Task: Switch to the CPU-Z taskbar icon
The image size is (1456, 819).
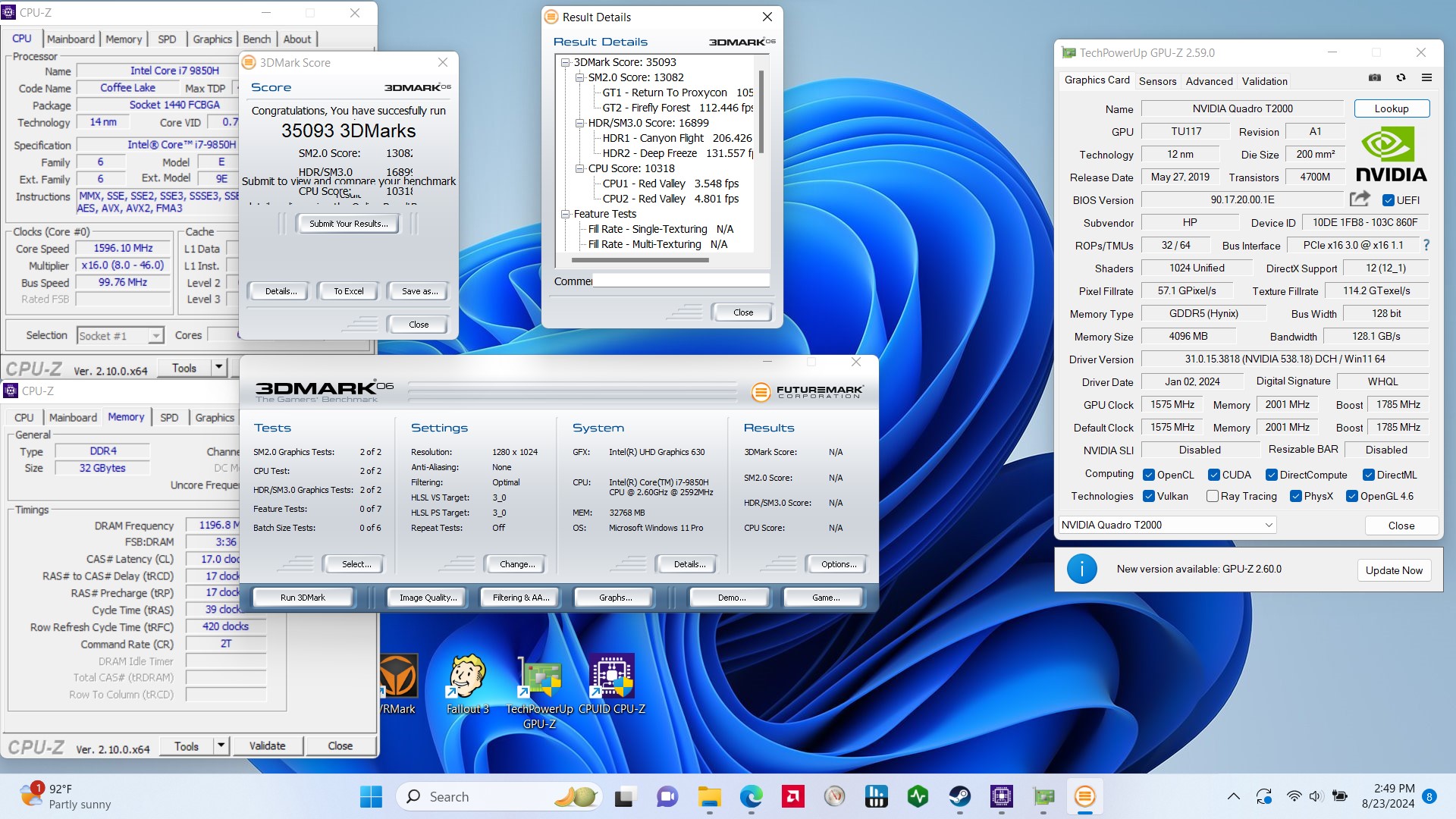Action: (1001, 796)
